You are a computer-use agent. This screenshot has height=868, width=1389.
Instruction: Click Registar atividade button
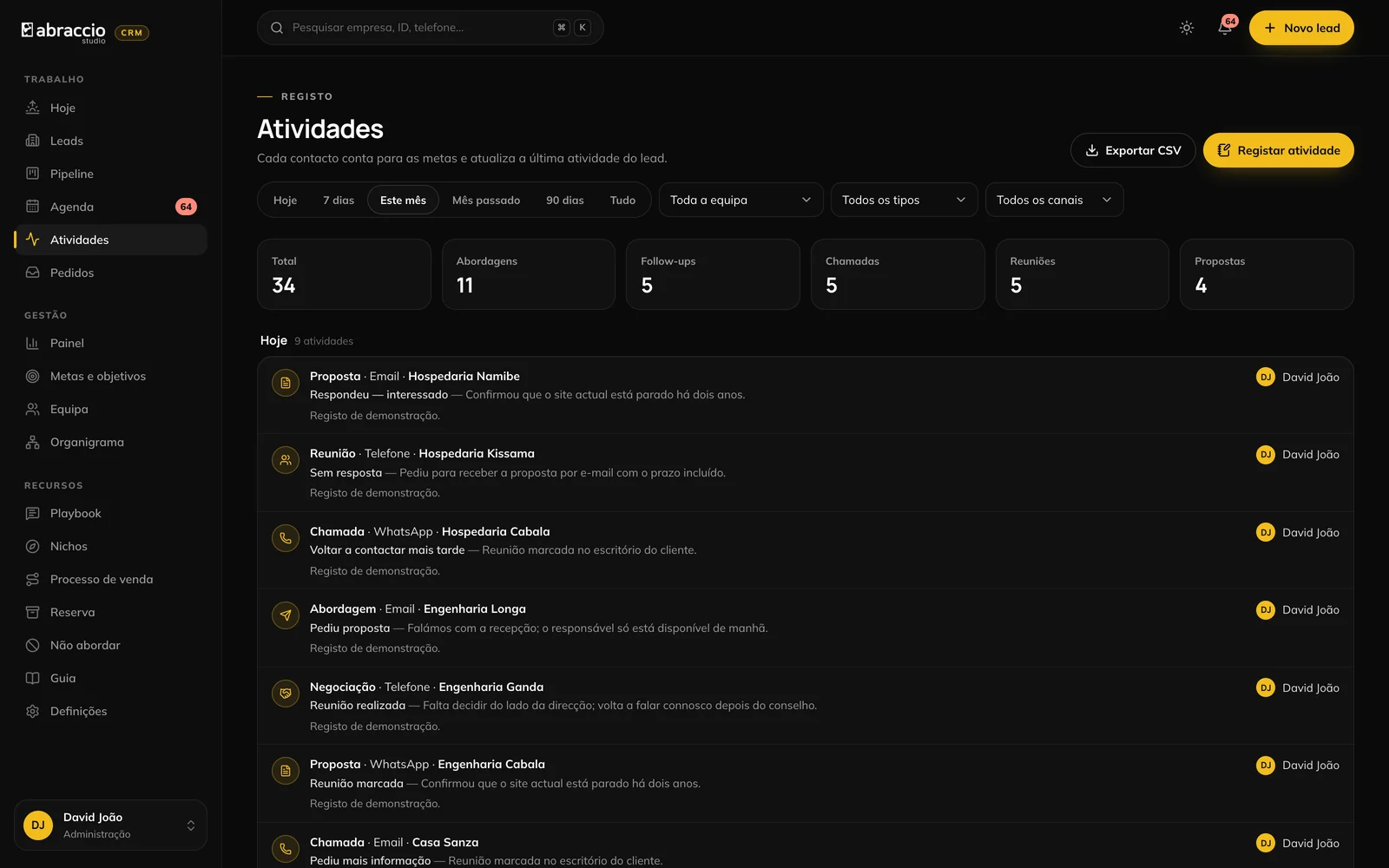click(x=1278, y=150)
